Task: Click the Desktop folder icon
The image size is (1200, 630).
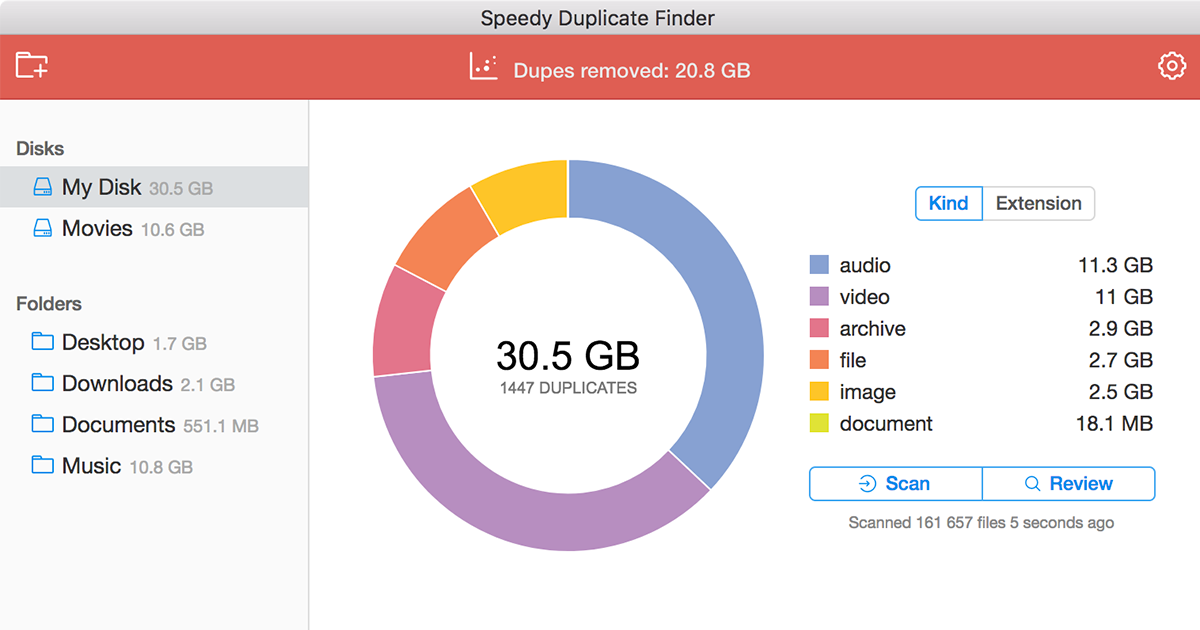Action: tap(42, 342)
